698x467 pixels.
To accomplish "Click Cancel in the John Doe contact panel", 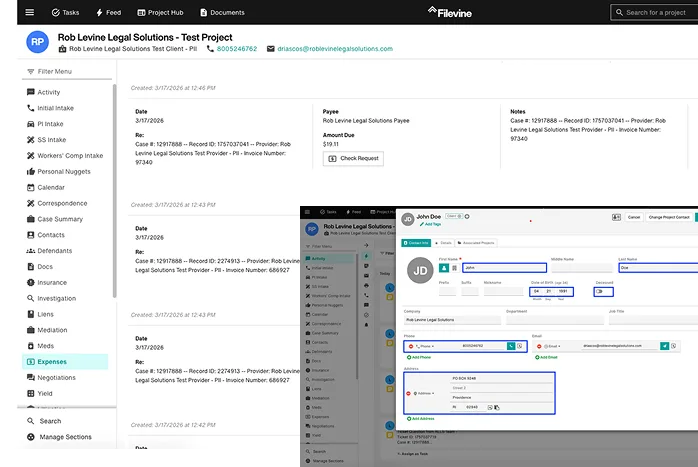I will click(x=633, y=217).
